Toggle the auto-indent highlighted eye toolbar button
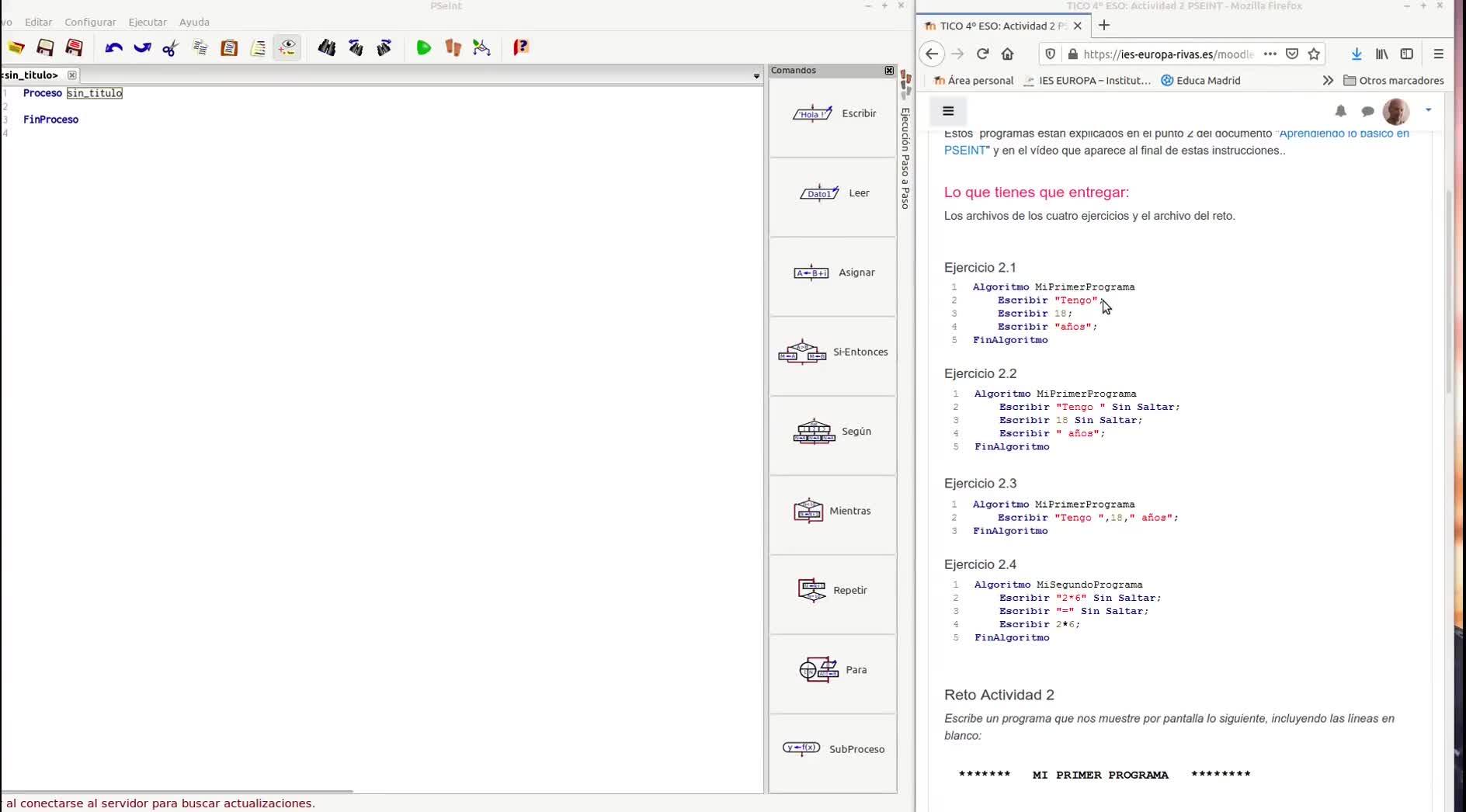 (287, 48)
